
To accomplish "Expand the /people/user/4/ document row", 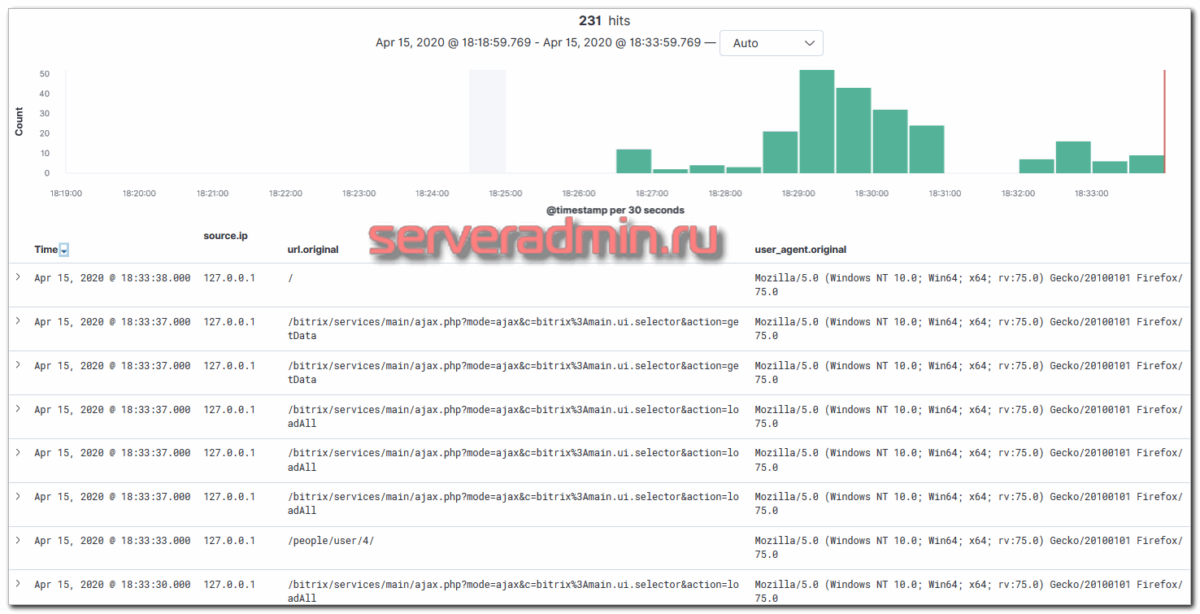I will point(18,540).
